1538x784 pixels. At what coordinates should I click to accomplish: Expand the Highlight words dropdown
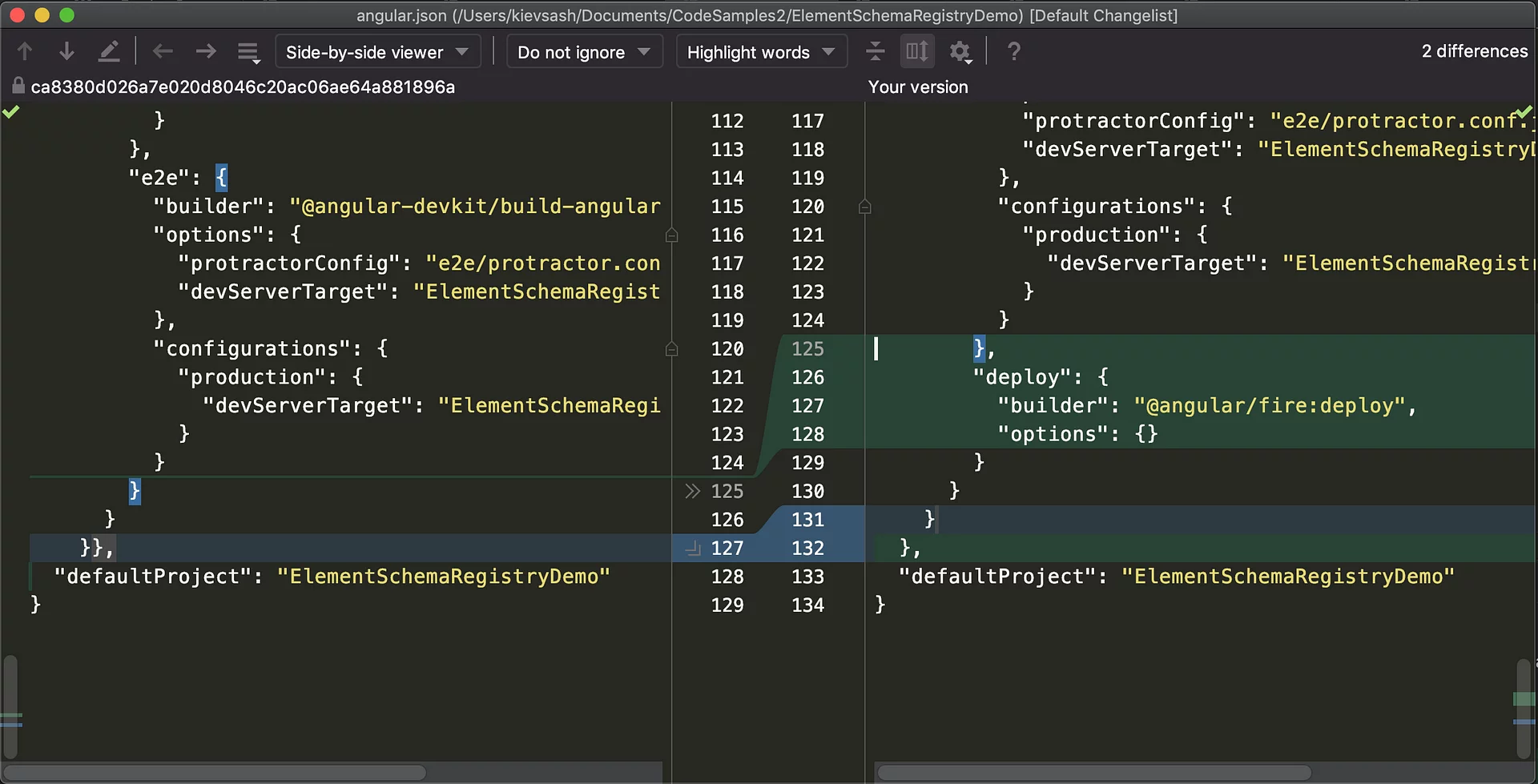761,52
